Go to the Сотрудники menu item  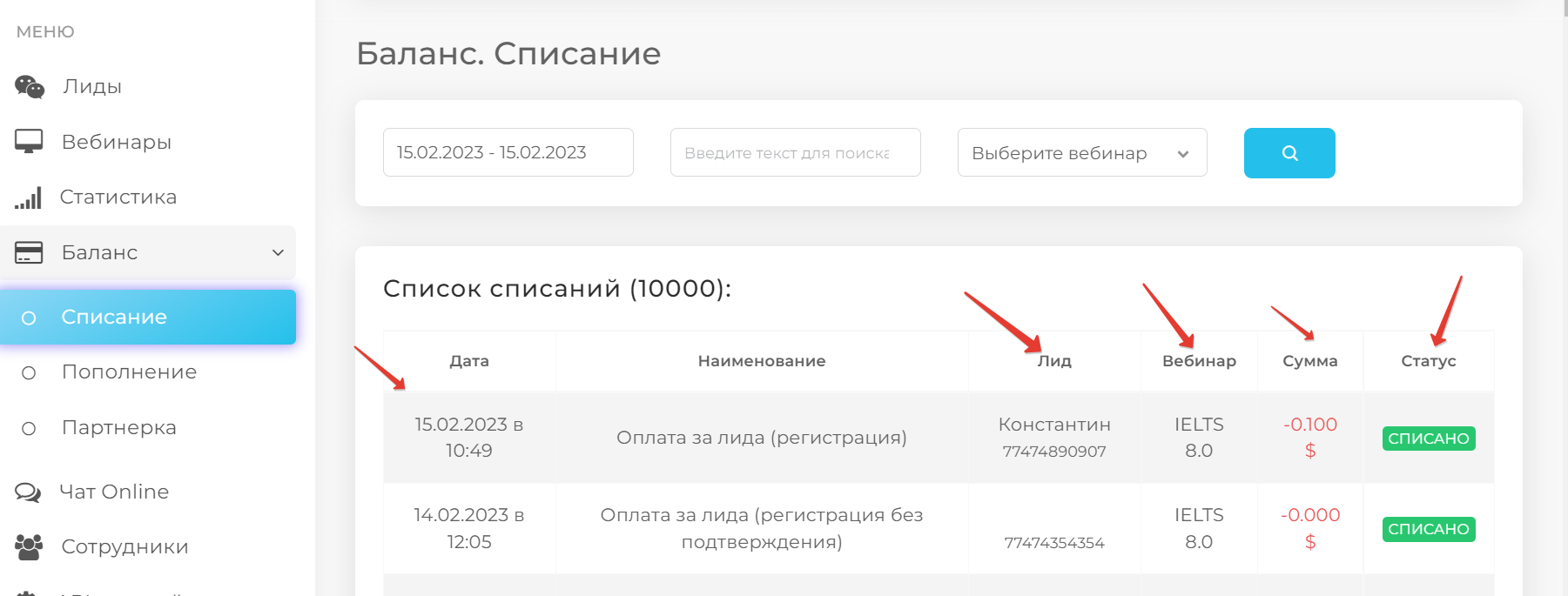(124, 547)
